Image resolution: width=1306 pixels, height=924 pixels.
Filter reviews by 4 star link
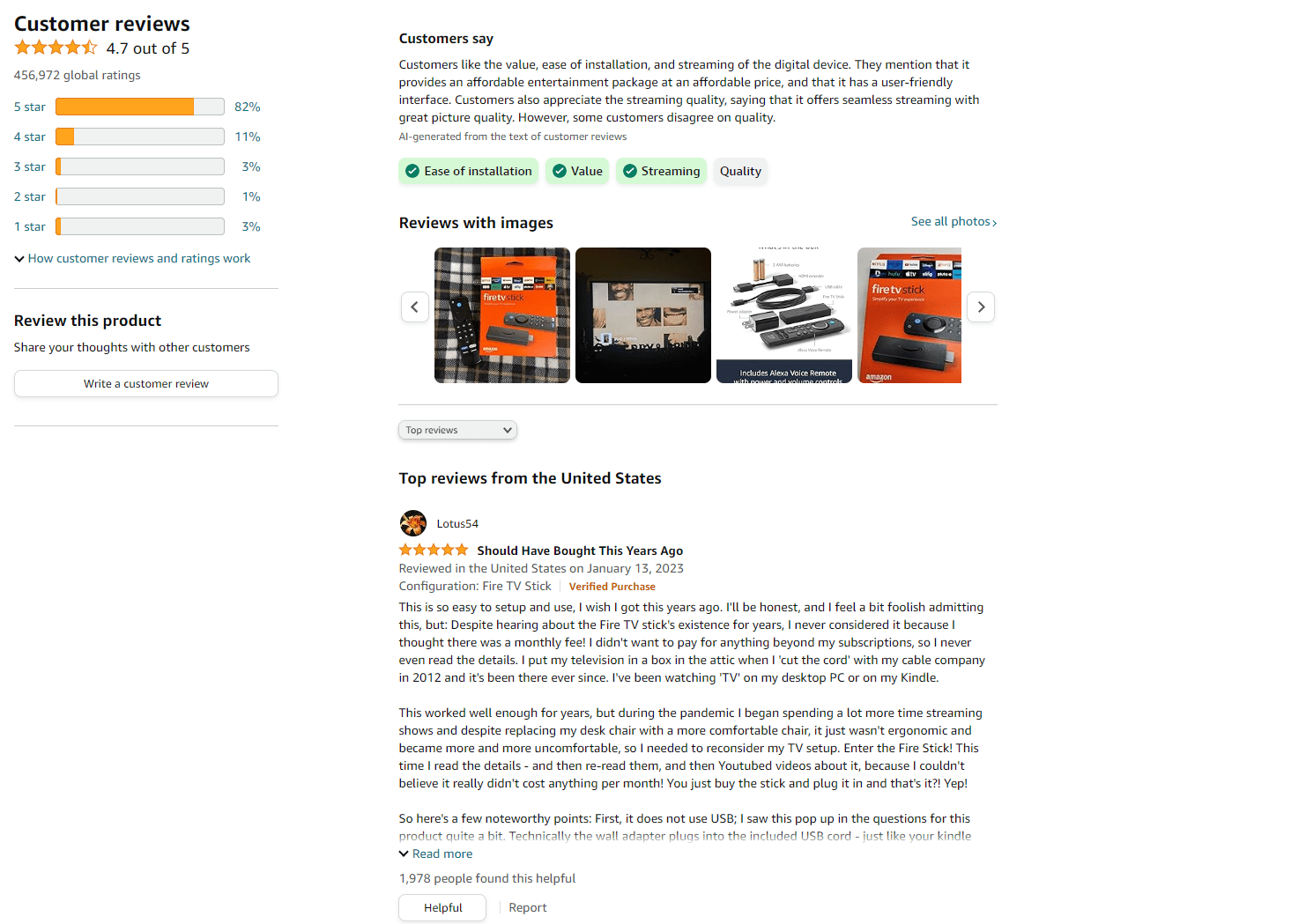[x=30, y=137]
